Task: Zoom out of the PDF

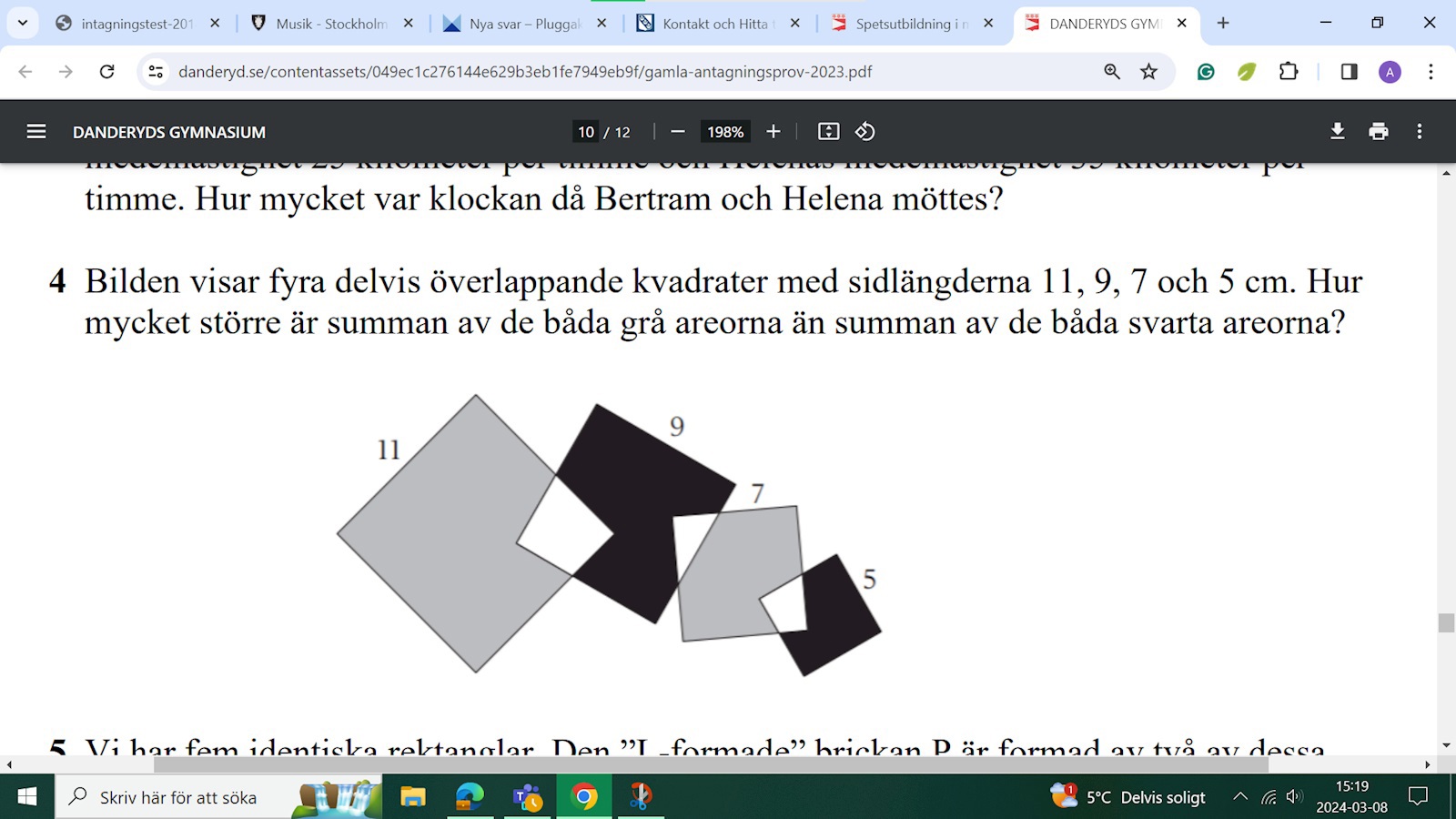Action: click(677, 132)
